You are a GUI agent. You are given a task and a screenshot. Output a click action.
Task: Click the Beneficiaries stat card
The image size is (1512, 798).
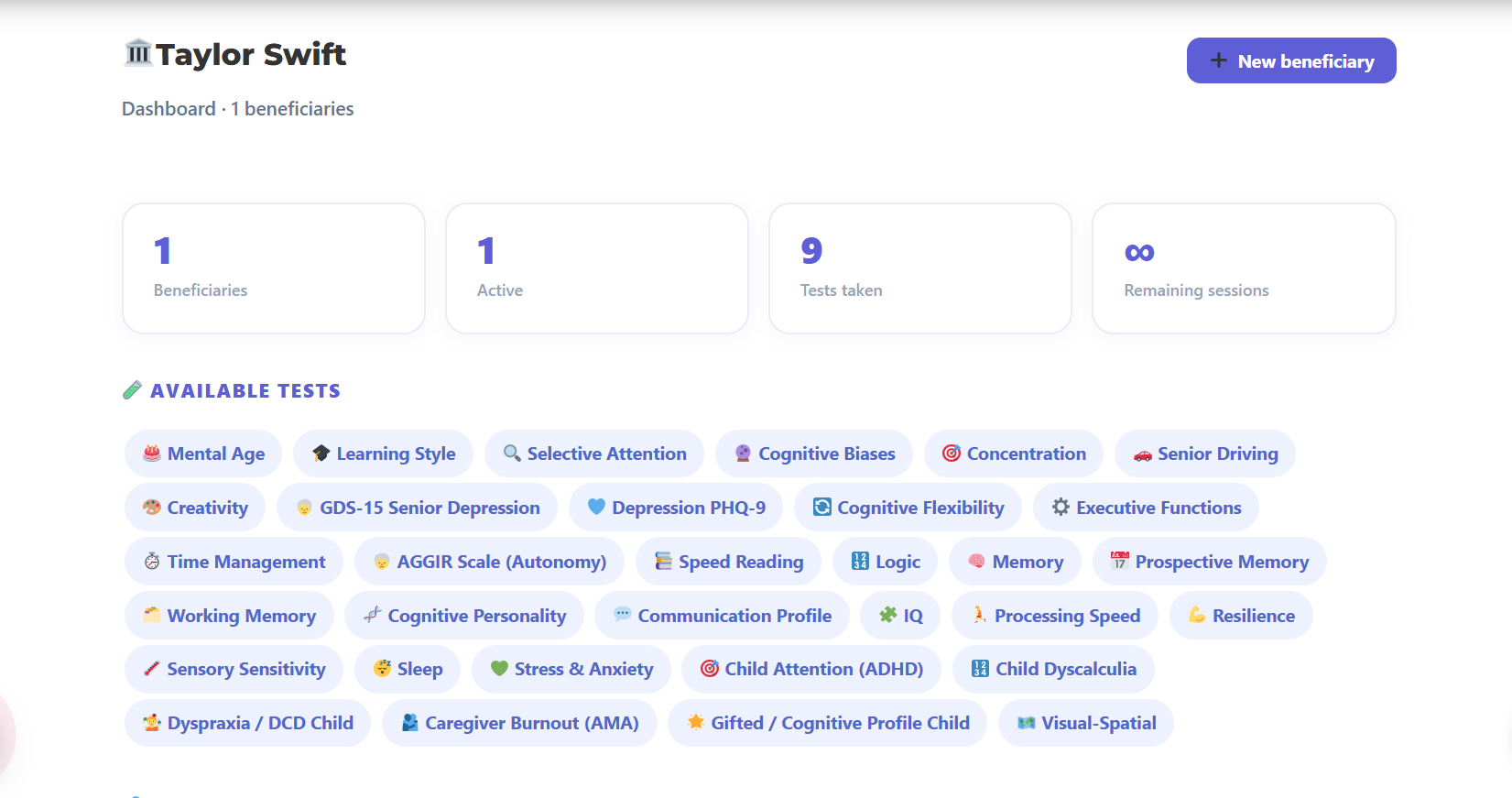point(274,268)
